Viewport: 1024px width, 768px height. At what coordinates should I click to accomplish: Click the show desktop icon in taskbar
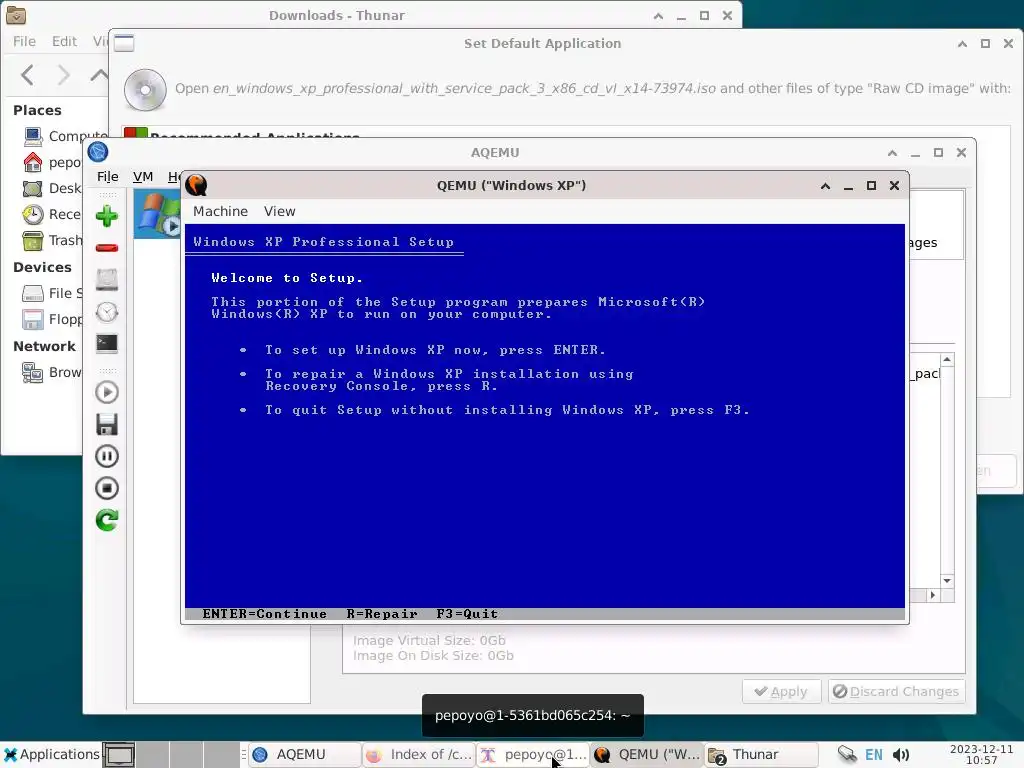[120, 755]
